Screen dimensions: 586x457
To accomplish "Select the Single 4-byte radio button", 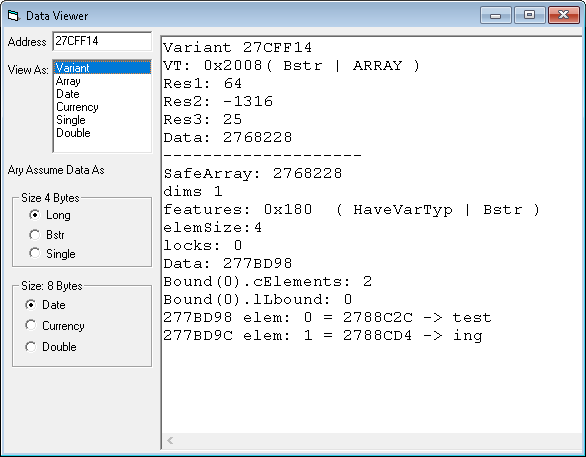I will pos(52,254).
